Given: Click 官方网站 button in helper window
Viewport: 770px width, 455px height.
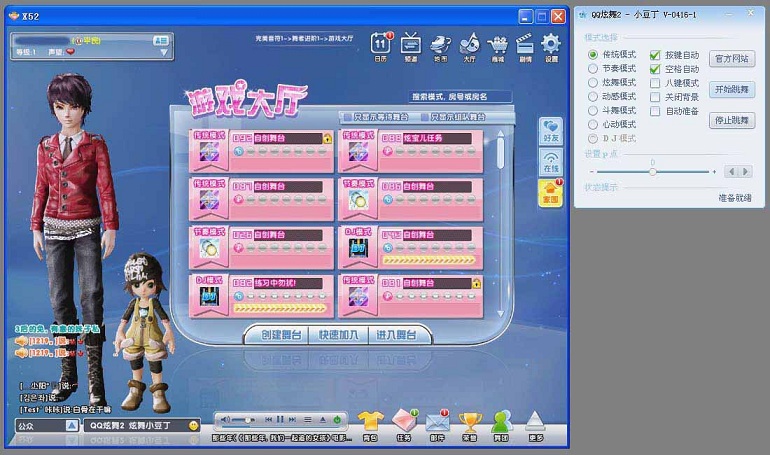Looking at the screenshot, I should click(x=732, y=59).
